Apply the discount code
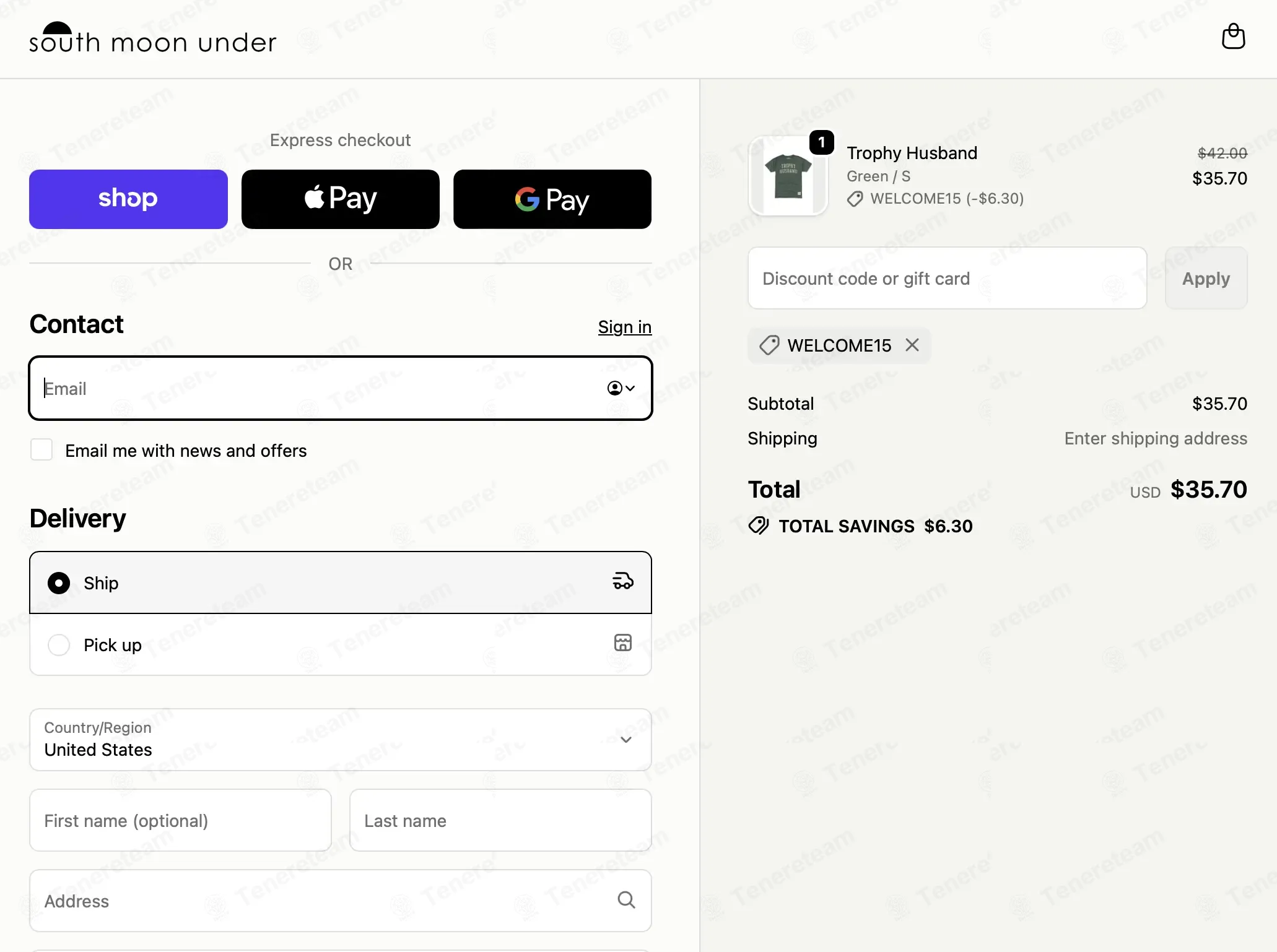 tap(1206, 279)
